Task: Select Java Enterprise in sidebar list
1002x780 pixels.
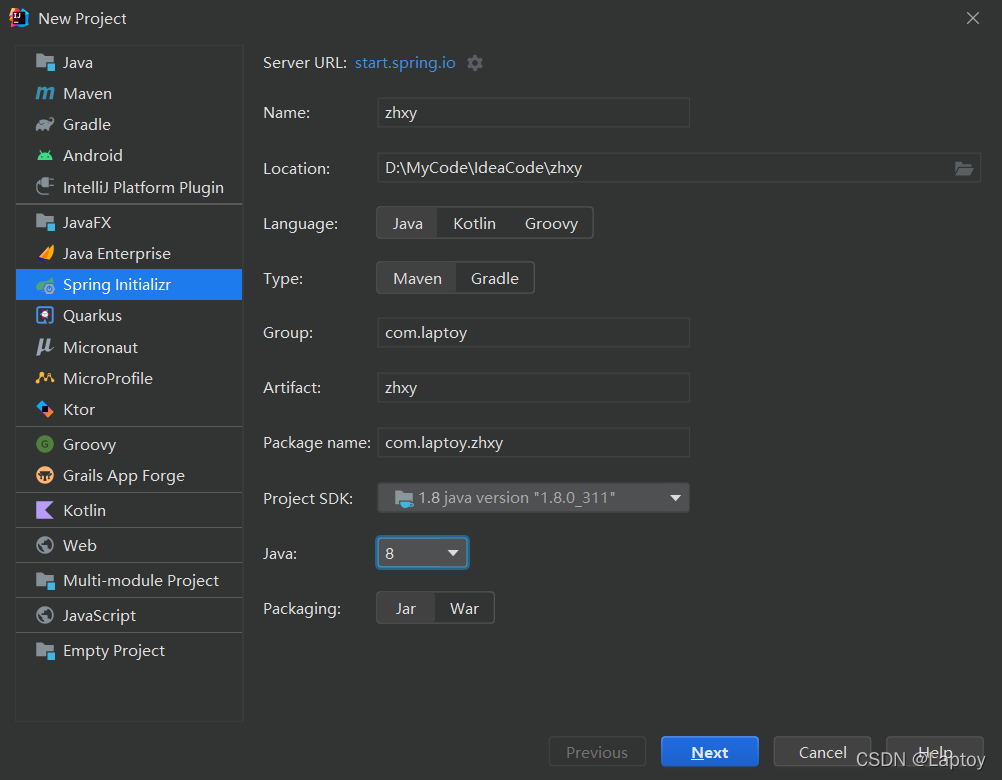Action: click(x=129, y=253)
